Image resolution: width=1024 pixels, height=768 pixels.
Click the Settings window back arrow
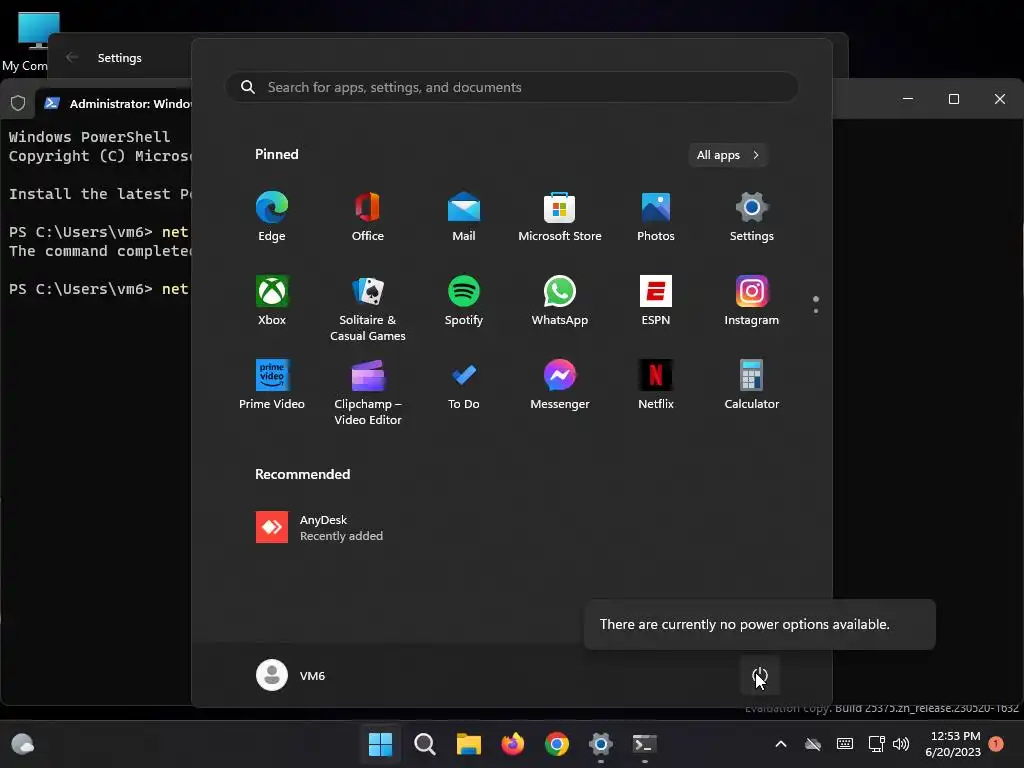72,57
